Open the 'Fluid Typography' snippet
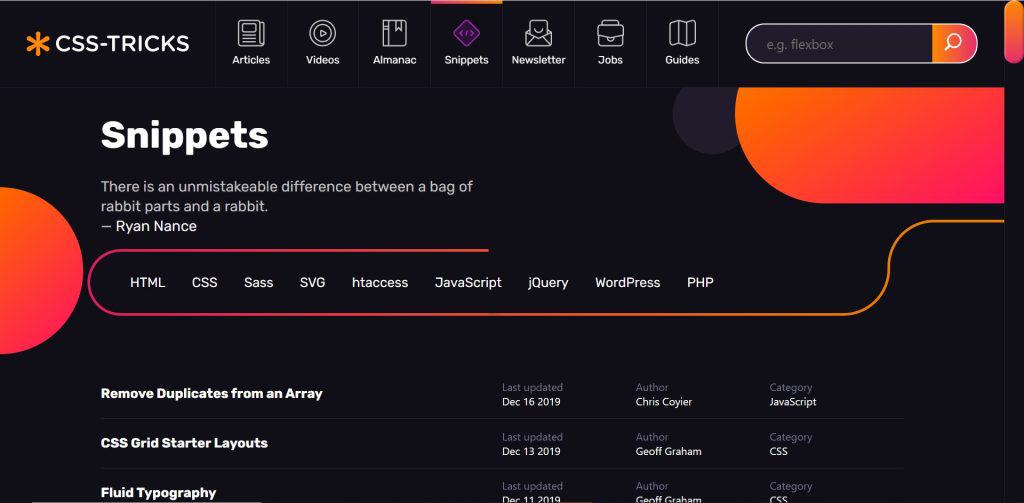 tap(158, 493)
